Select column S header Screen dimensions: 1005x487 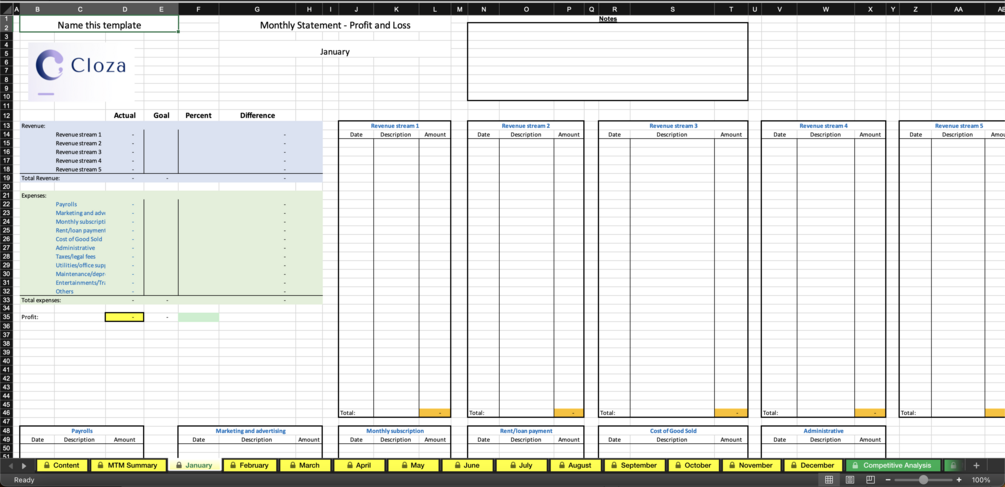point(672,9)
